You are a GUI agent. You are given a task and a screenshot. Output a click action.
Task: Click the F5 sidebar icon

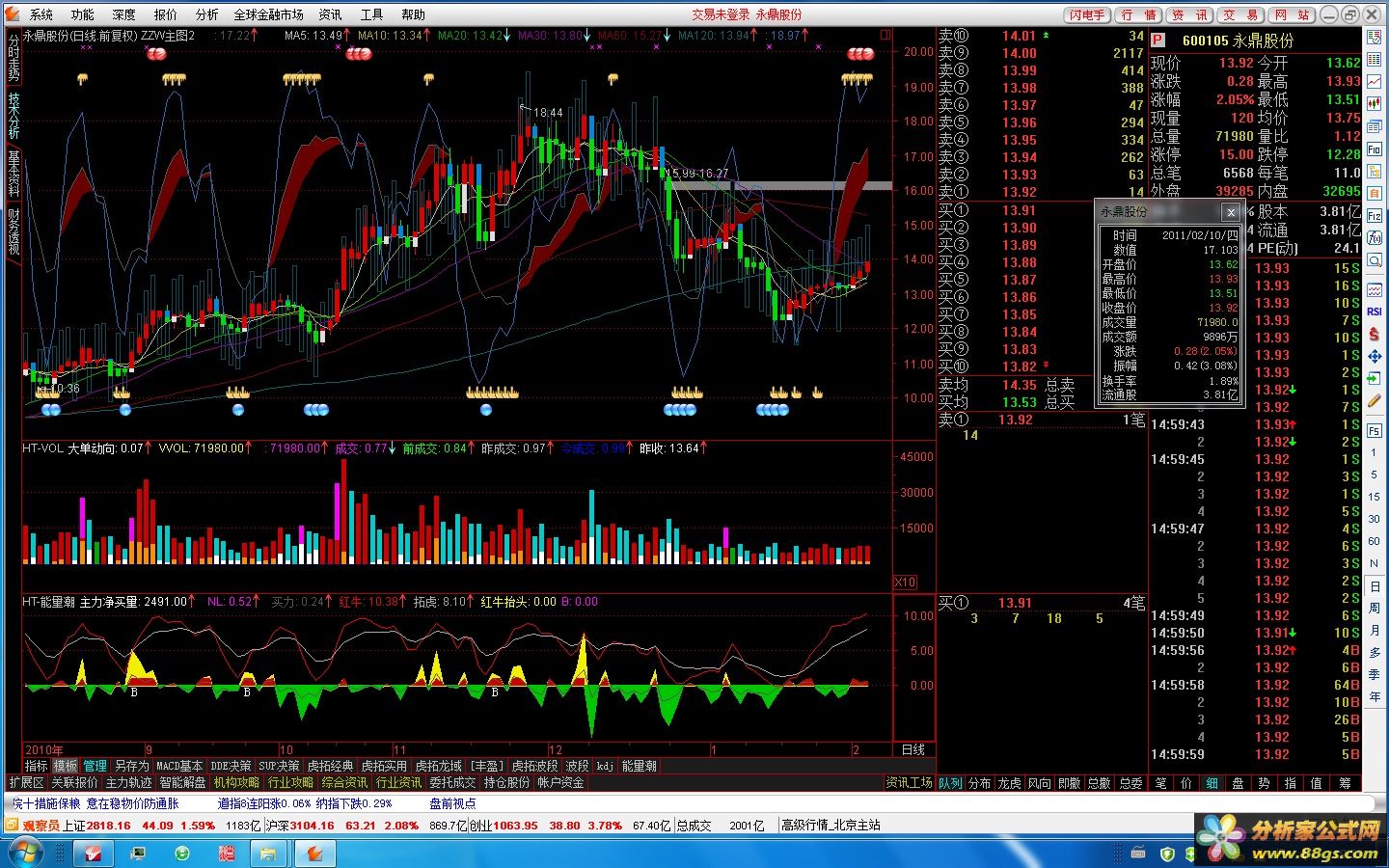click(x=1374, y=431)
